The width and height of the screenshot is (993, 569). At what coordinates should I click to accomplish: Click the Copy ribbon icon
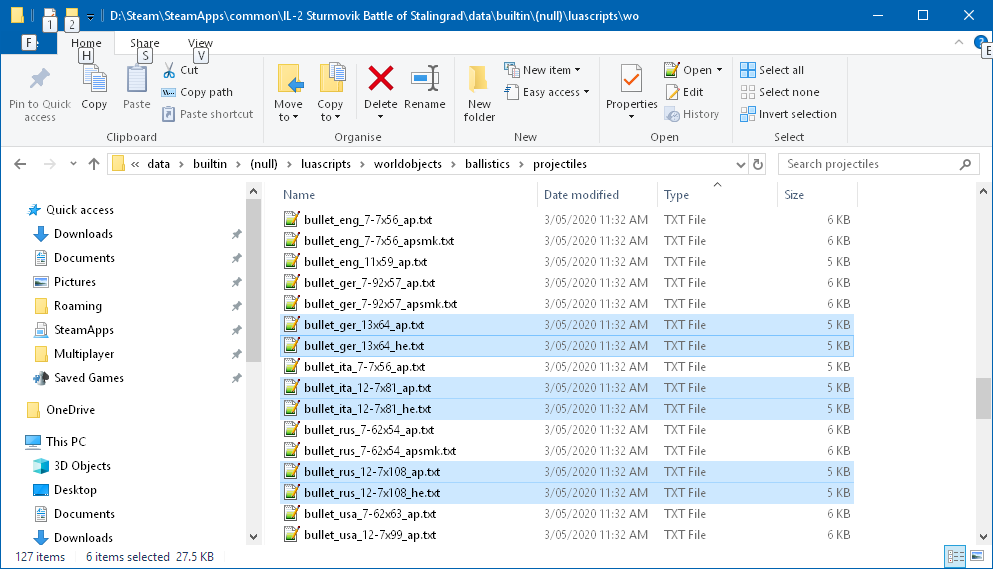click(x=94, y=79)
